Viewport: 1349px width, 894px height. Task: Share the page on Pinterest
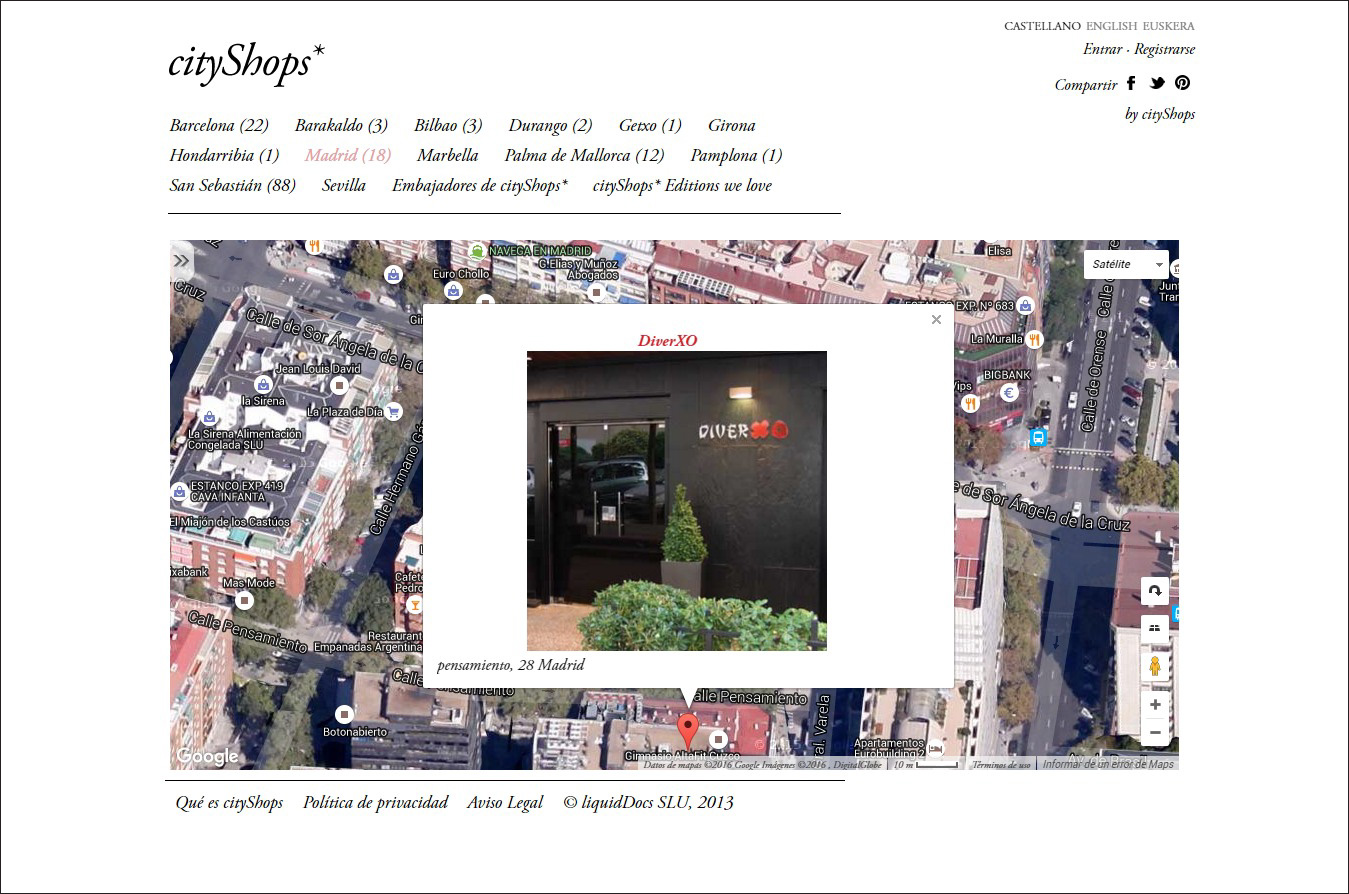(1182, 84)
